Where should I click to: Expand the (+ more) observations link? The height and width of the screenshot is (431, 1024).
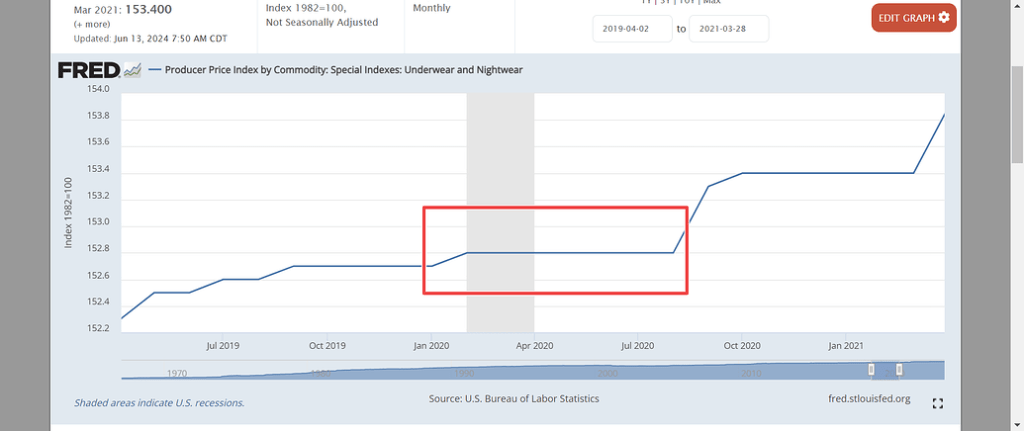(91, 23)
